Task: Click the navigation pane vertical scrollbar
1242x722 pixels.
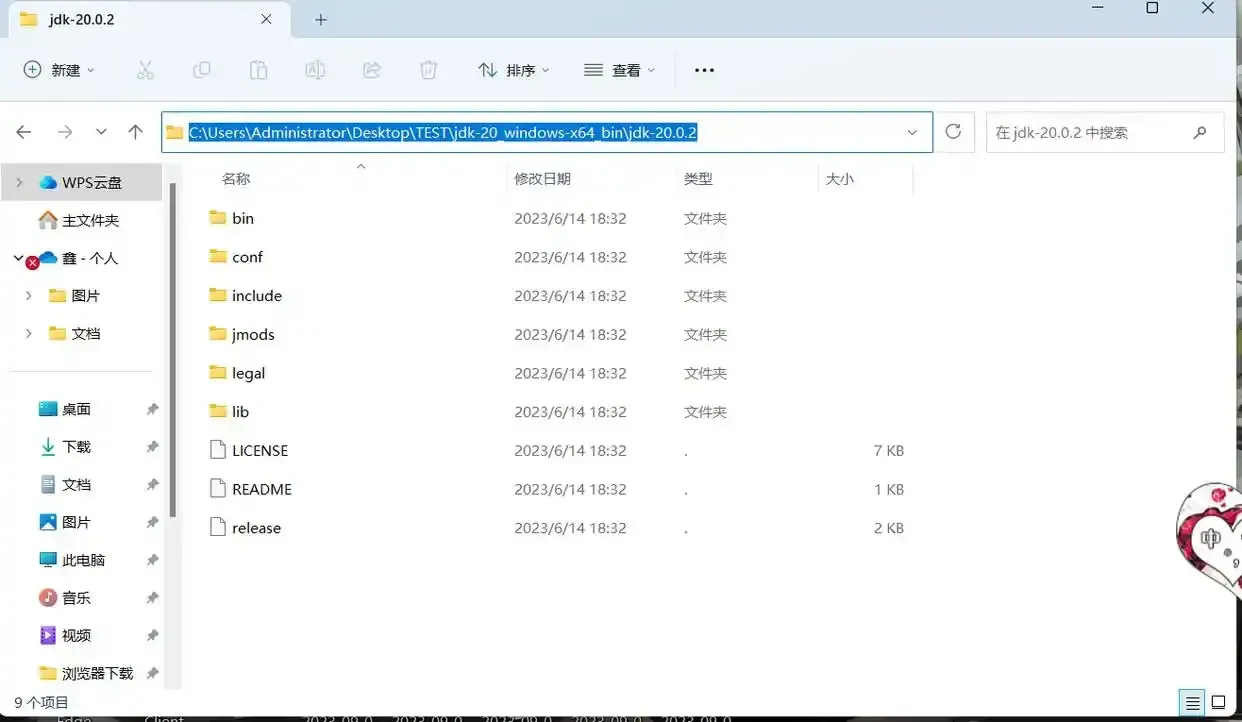Action: pos(172,350)
